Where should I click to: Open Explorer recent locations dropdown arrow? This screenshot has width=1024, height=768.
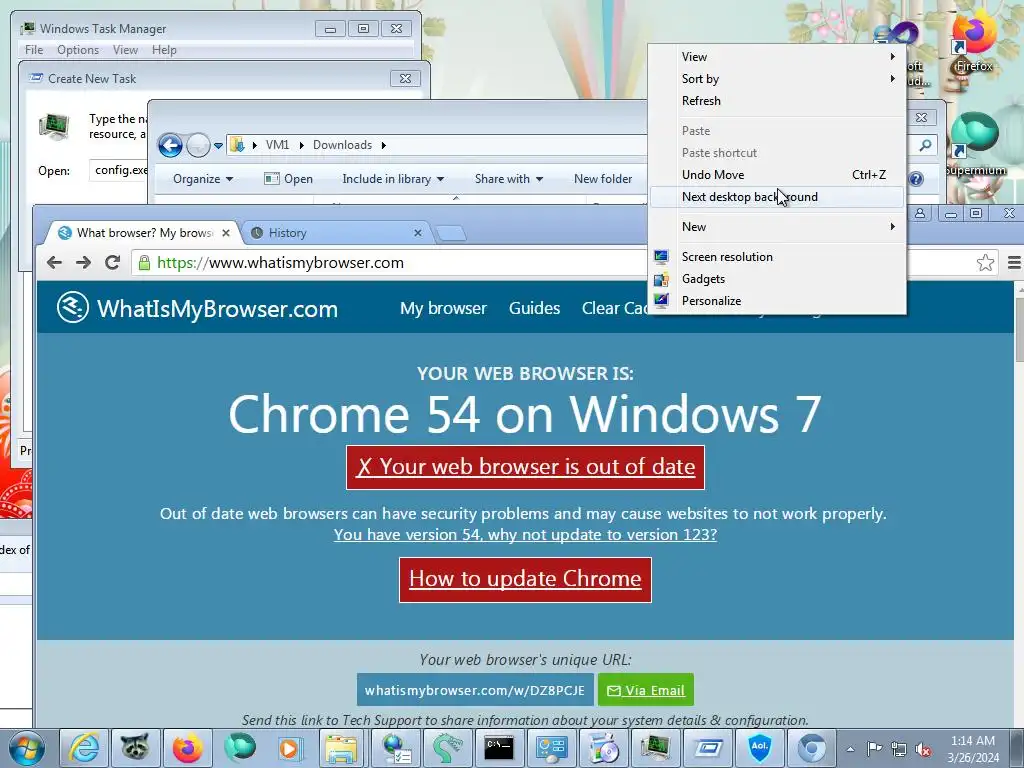[218, 146]
